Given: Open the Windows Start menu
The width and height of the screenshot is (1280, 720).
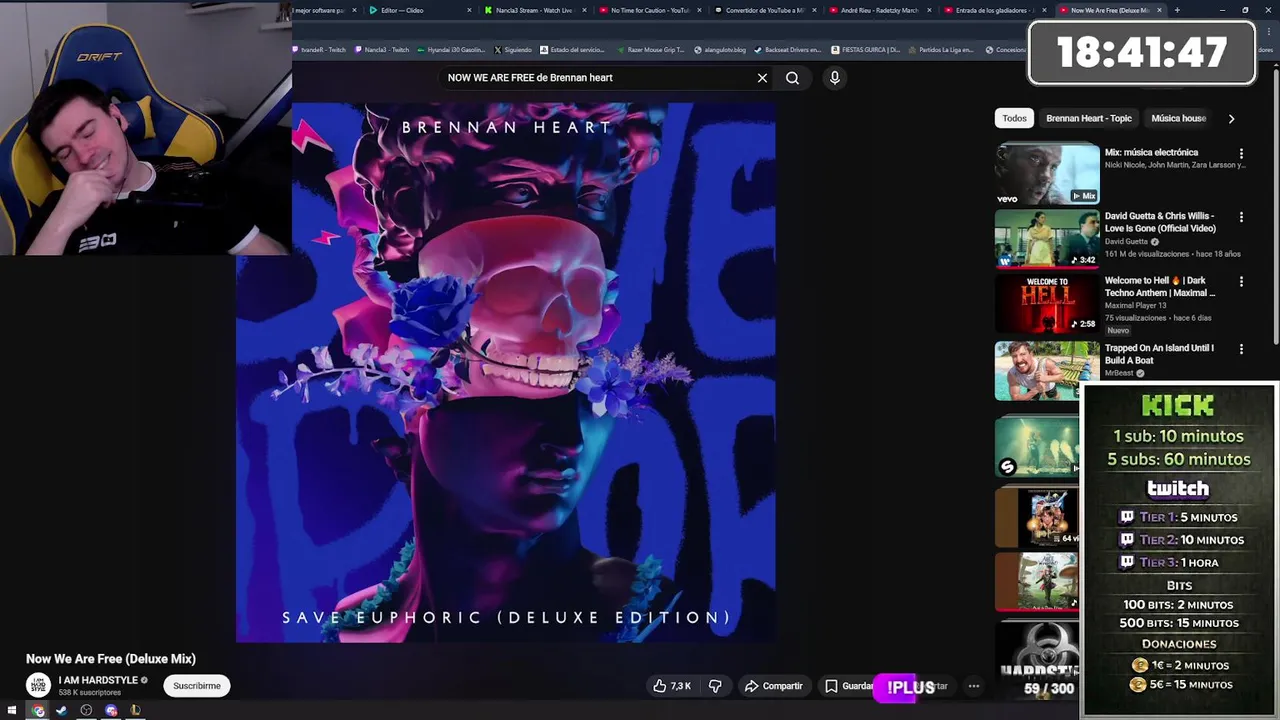Looking at the screenshot, I should click(13, 711).
